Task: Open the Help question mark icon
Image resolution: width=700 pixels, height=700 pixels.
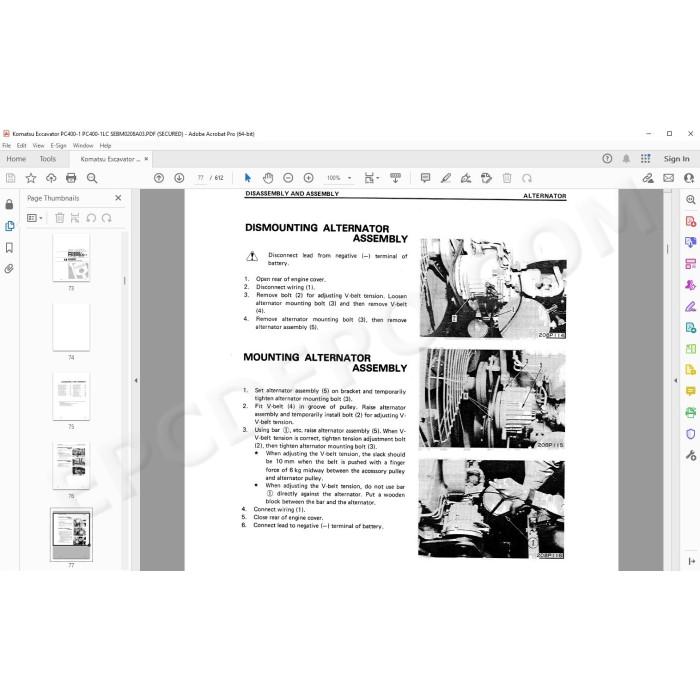Action: 607,158
